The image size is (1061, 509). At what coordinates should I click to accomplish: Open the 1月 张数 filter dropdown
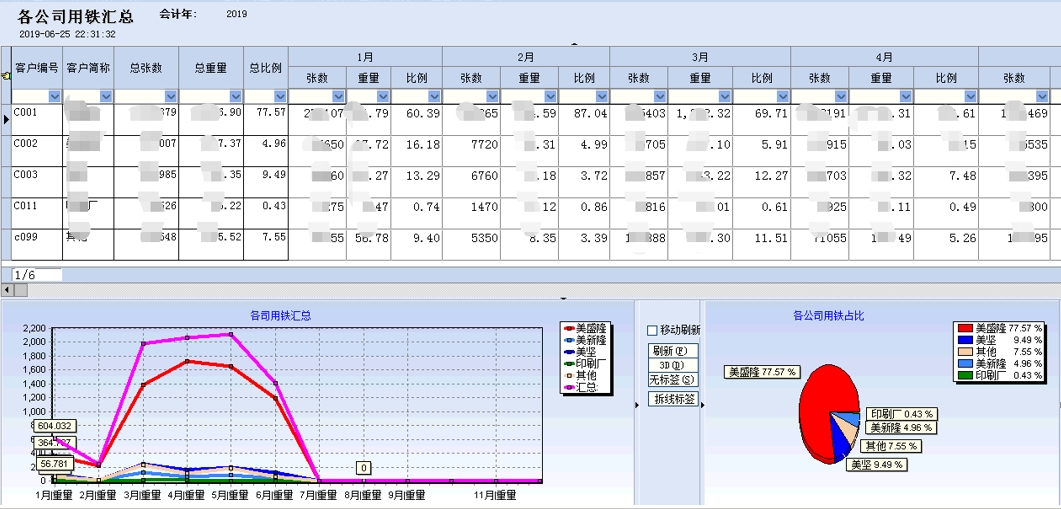click(338, 97)
